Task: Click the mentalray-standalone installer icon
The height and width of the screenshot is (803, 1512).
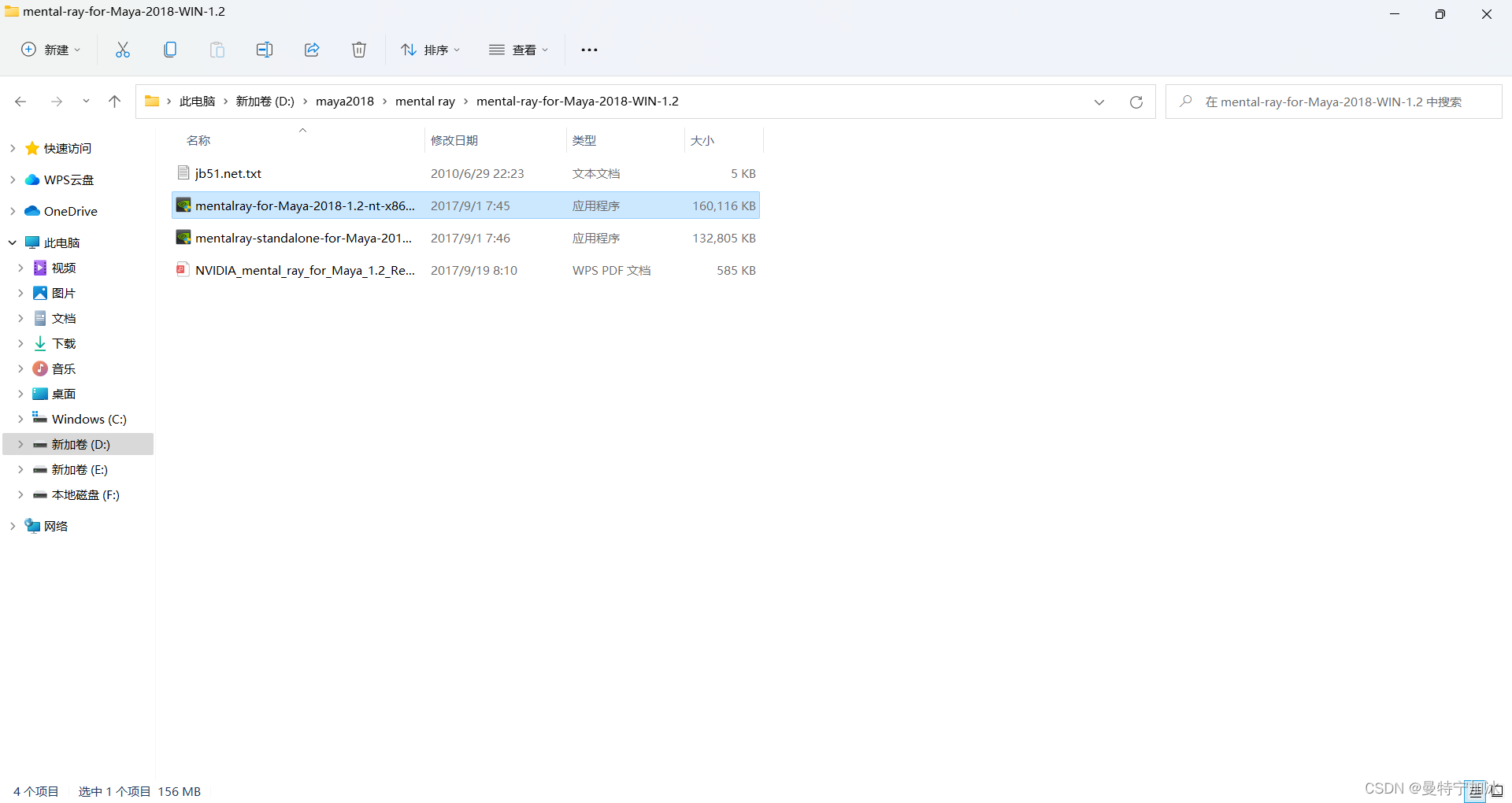Action: [x=183, y=237]
